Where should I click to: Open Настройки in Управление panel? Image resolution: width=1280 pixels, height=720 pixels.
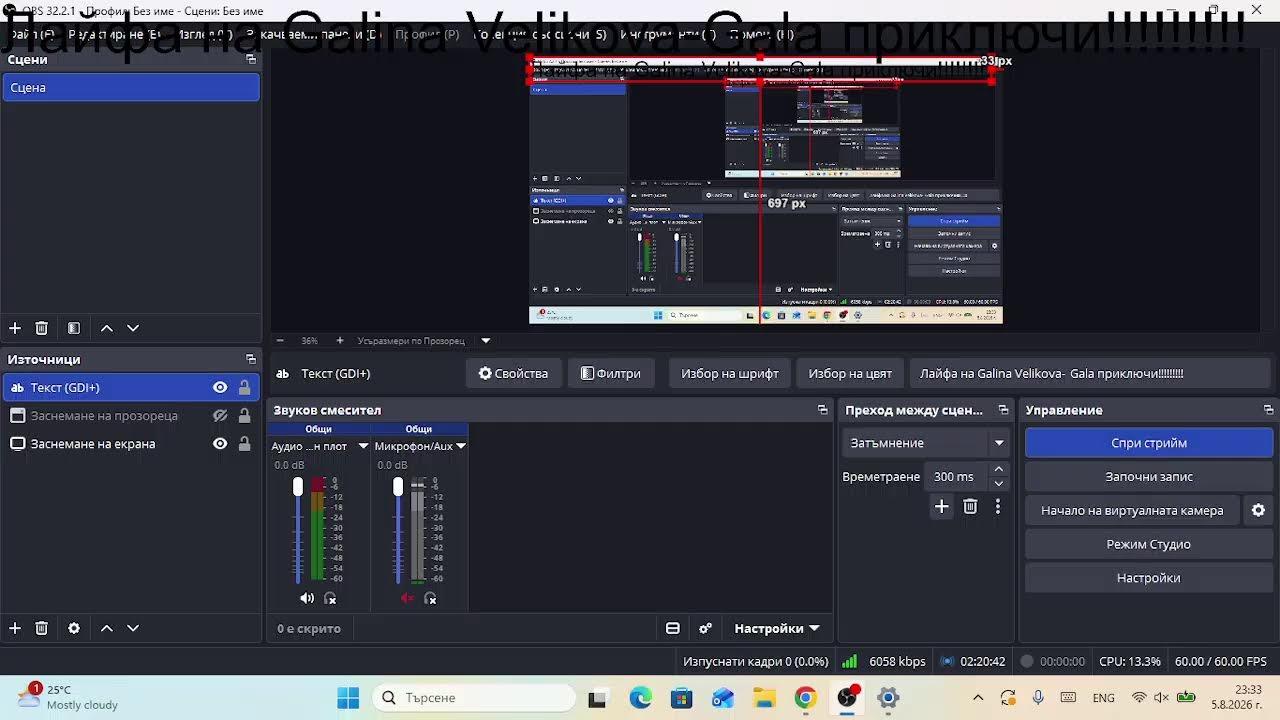1149,578
